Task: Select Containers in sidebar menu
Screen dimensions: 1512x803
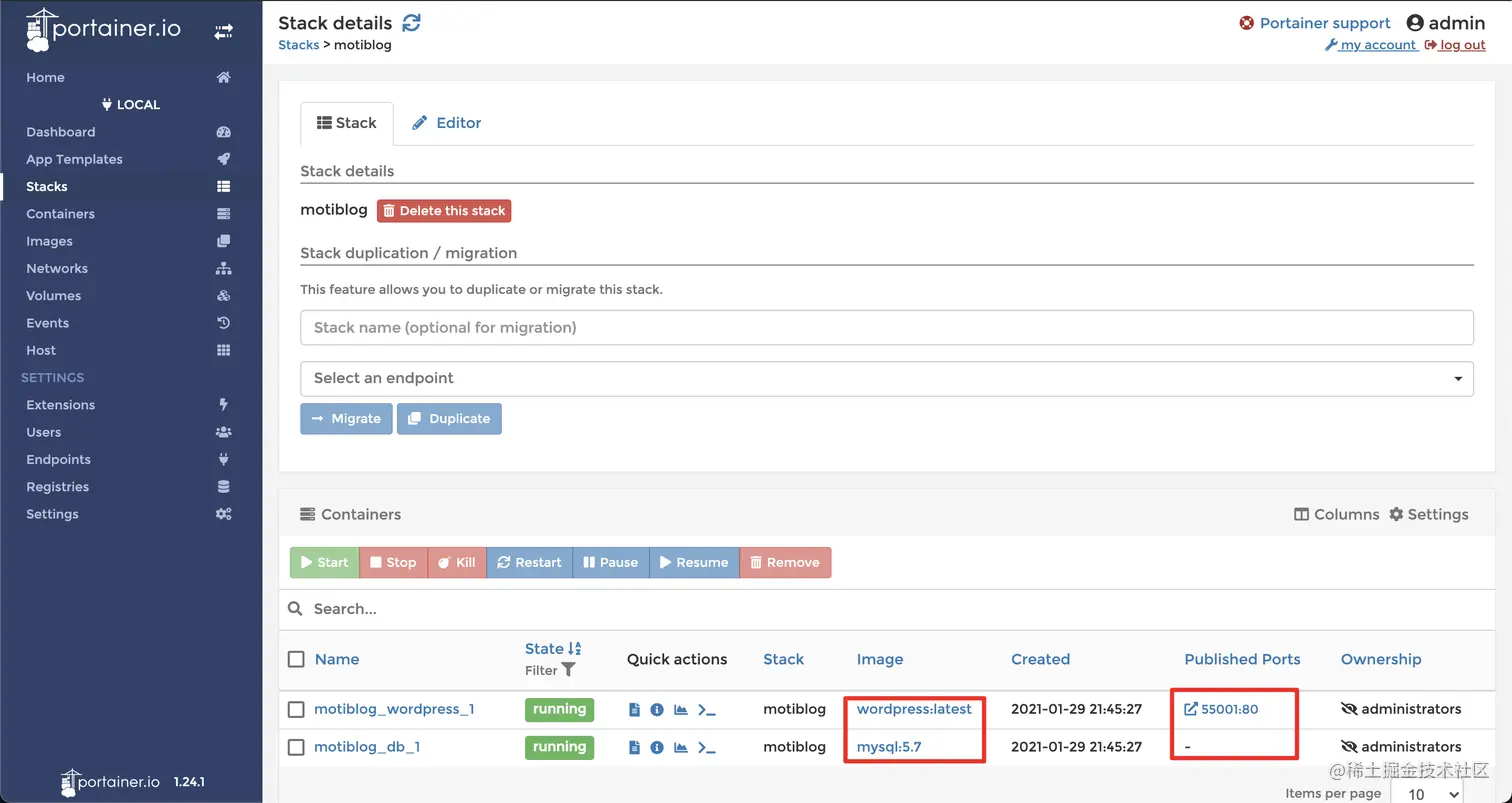Action: pyautogui.click(x=60, y=214)
